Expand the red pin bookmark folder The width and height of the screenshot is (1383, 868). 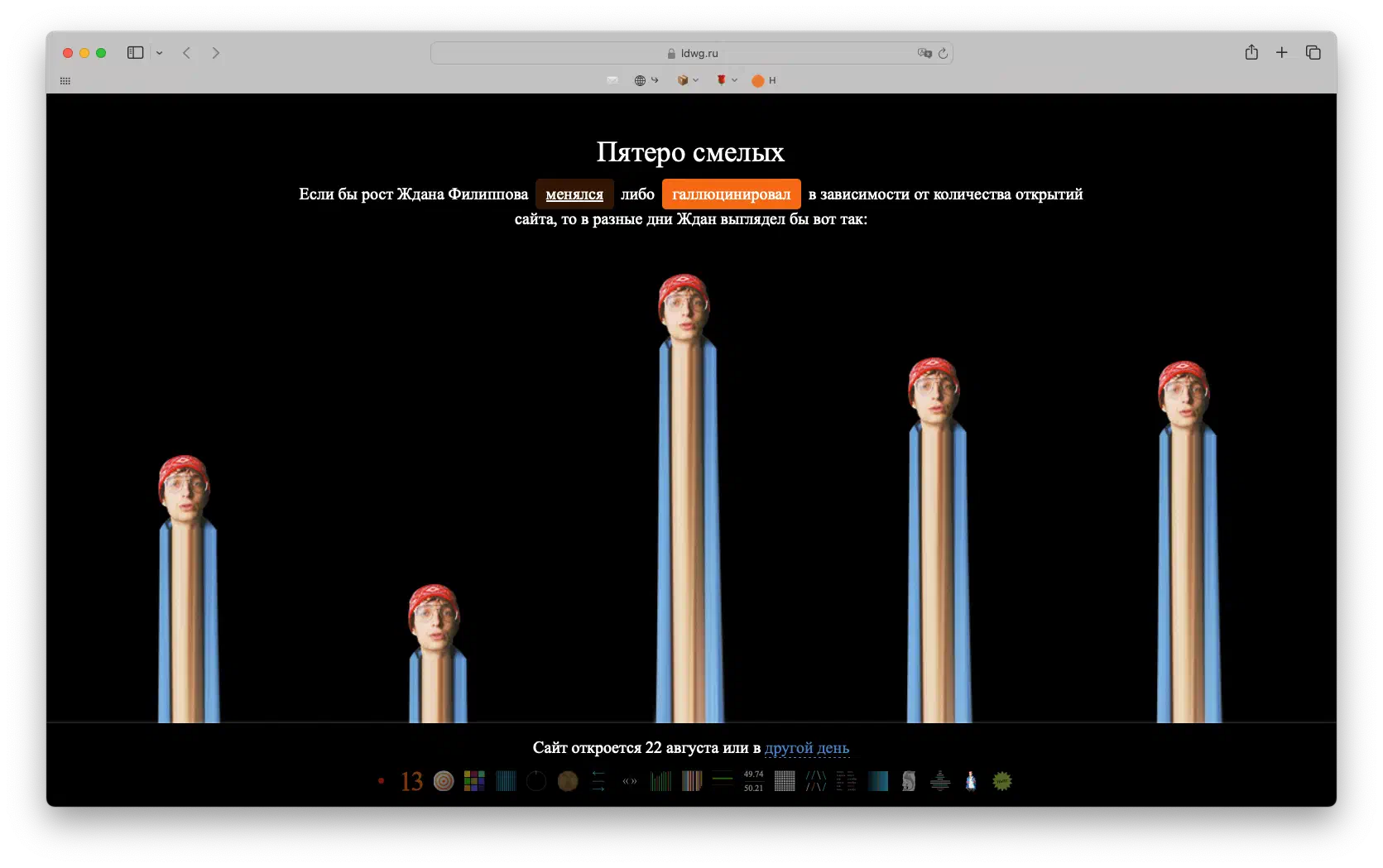click(727, 80)
